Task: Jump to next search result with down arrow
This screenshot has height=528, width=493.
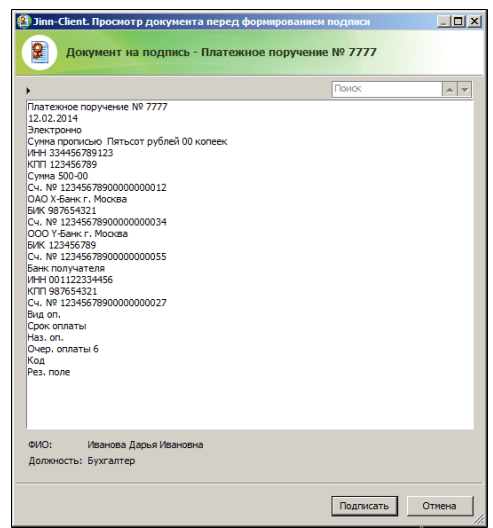Action: pyautogui.click(x=465, y=90)
